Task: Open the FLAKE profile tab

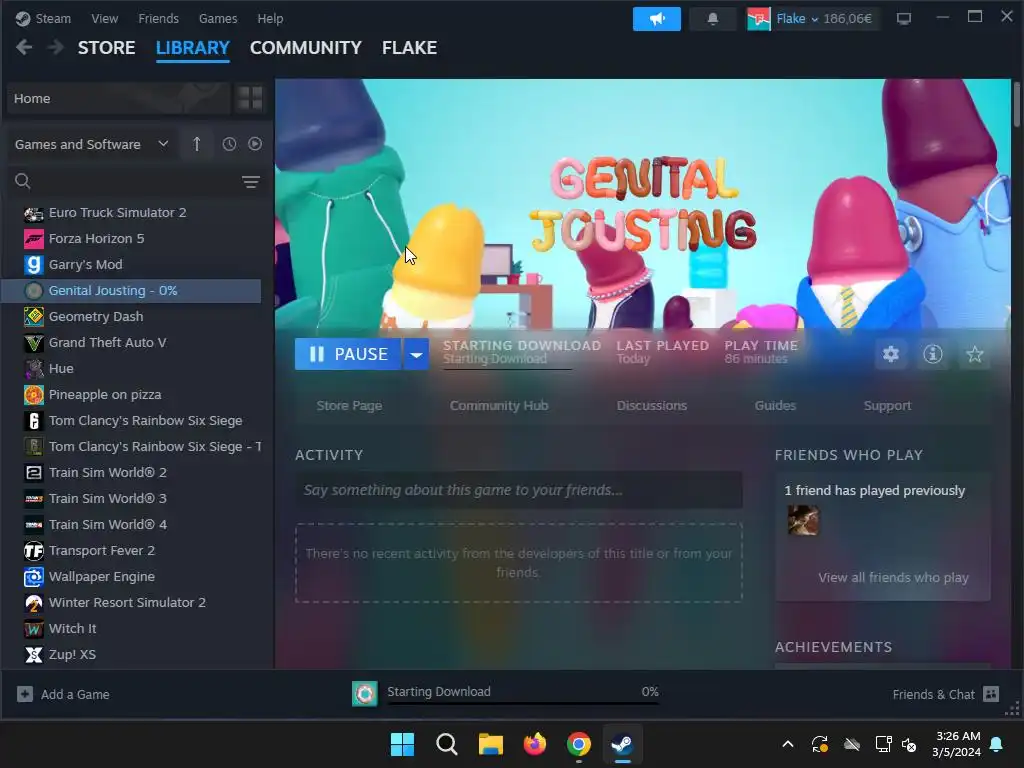Action: click(x=409, y=48)
